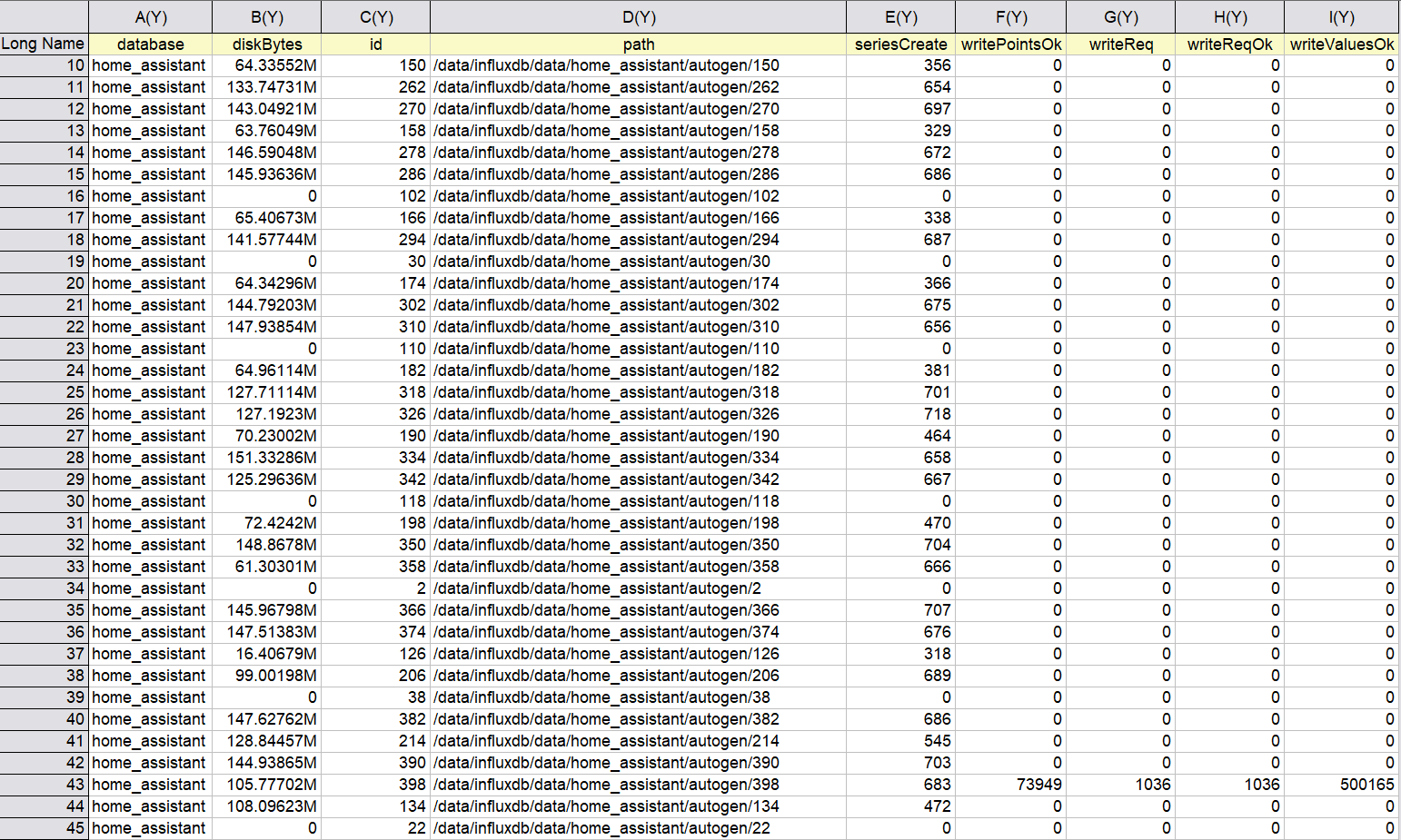
Task: Select column header H(Y)
Action: pos(1229,17)
